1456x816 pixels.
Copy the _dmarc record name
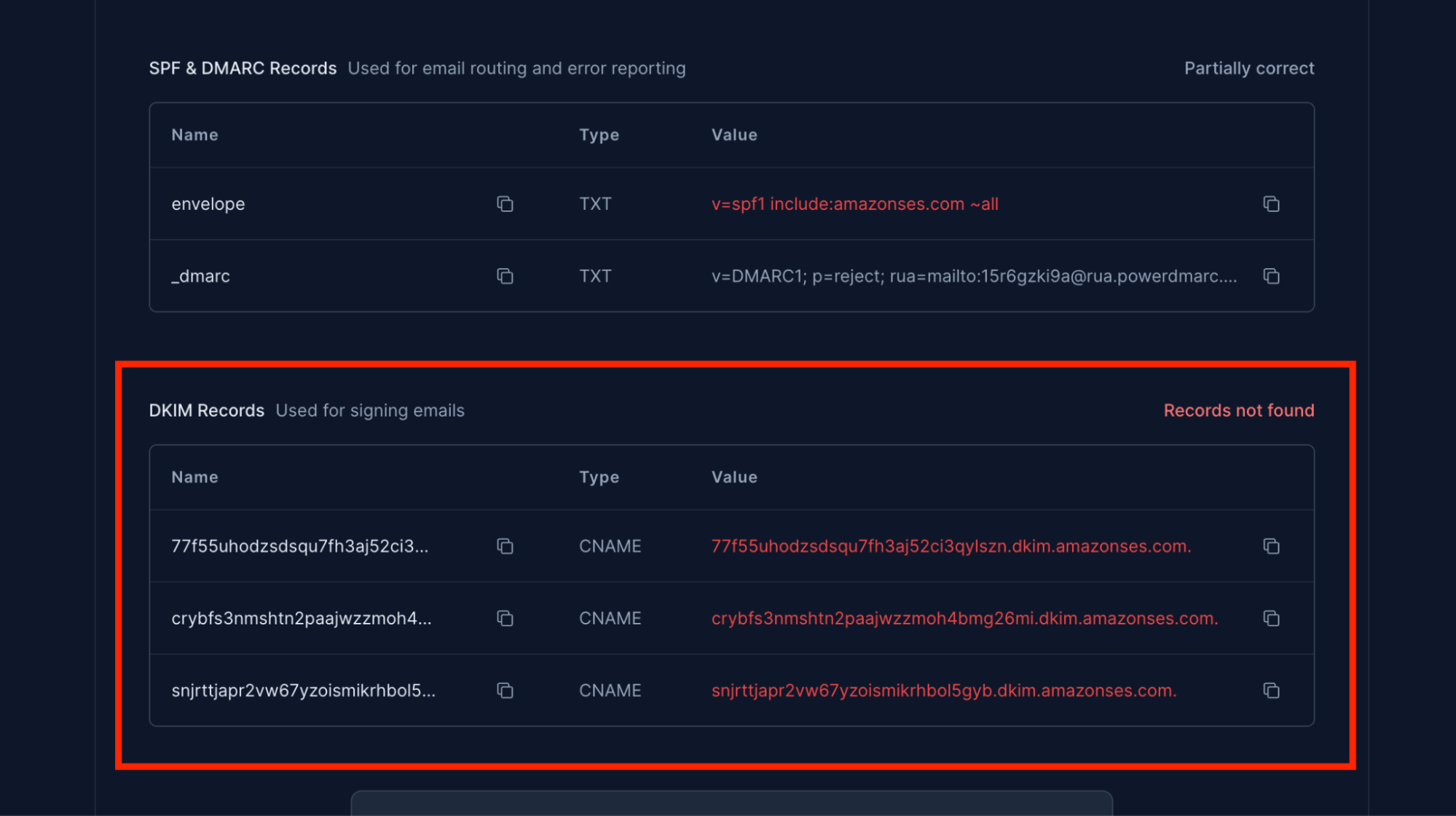[x=505, y=276]
